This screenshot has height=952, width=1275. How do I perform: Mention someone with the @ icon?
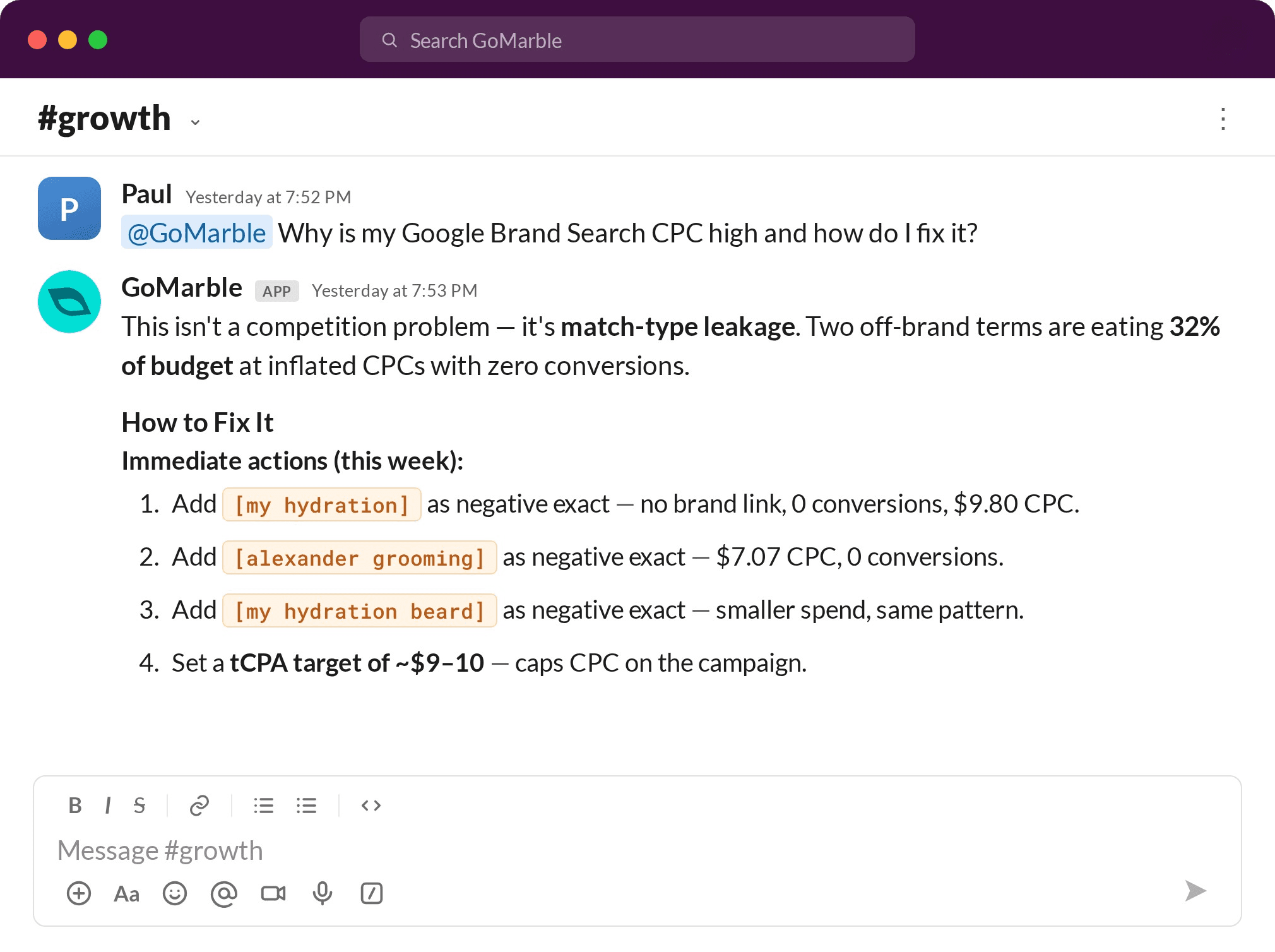click(x=224, y=893)
